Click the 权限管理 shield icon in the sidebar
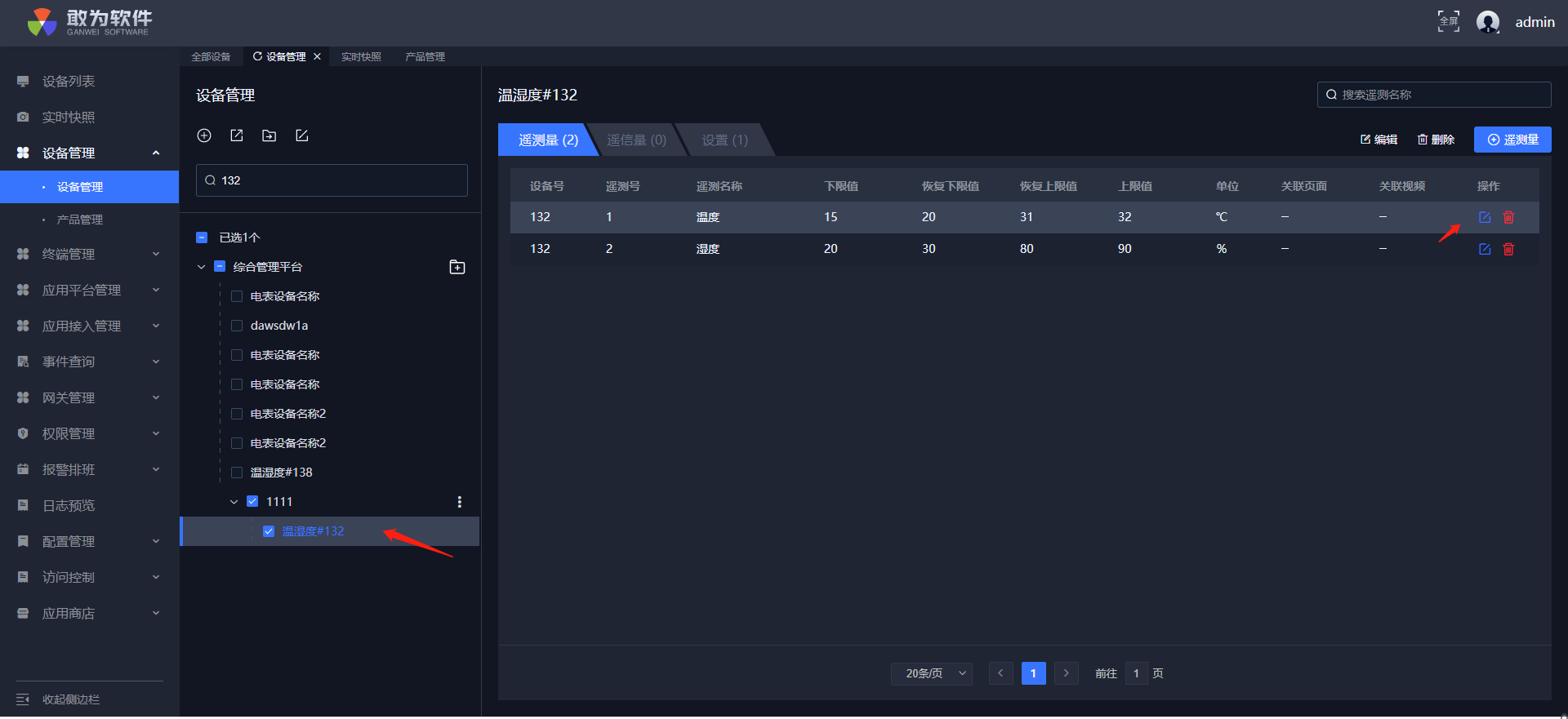The image size is (1568, 719). point(23,433)
